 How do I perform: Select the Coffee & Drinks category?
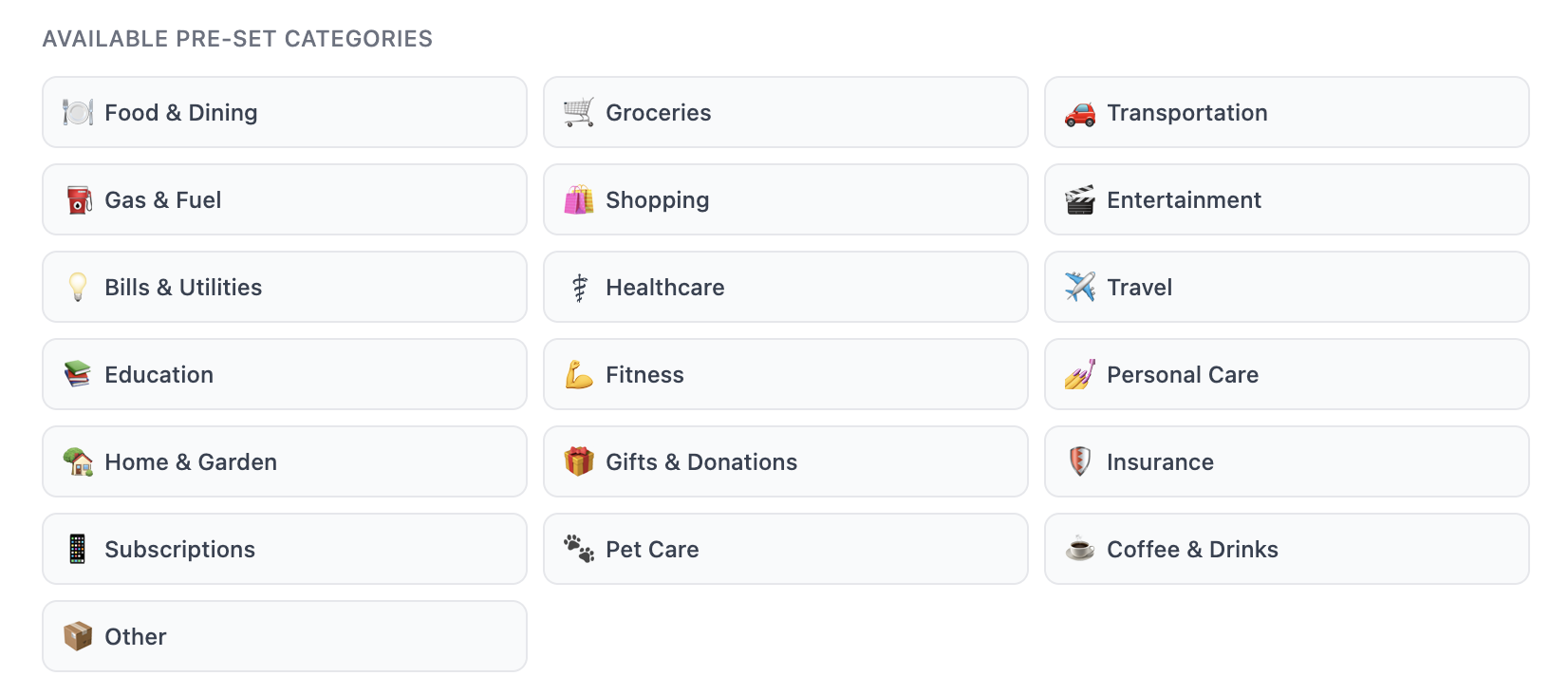coord(1286,549)
